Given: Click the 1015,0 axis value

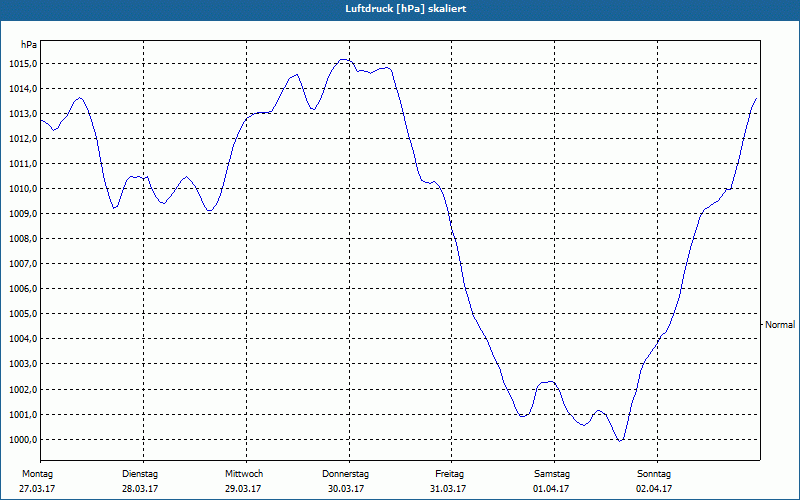Looking at the screenshot, I should click(x=23, y=64).
